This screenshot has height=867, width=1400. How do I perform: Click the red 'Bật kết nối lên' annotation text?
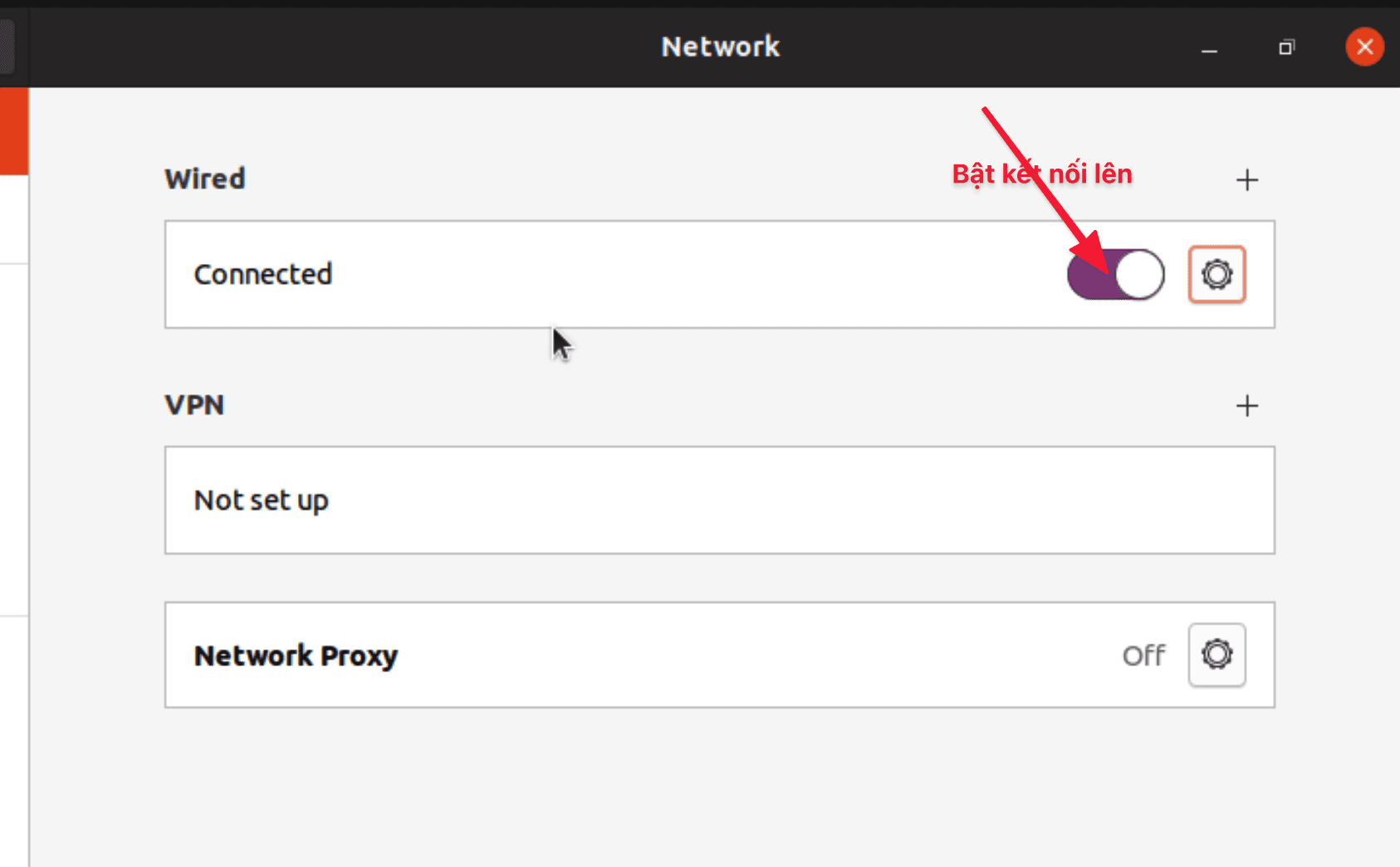click(1041, 174)
